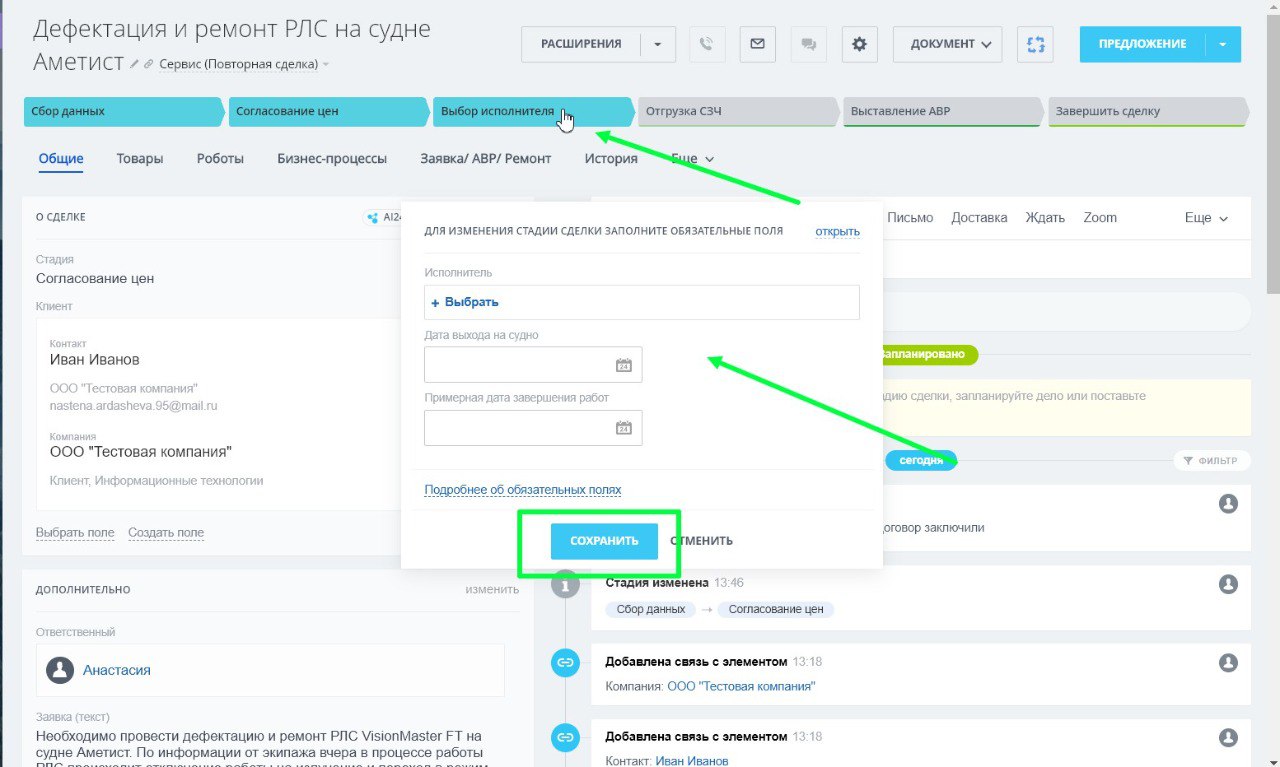
Task: Click the phone call icon in the header
Action: [707, 44]
